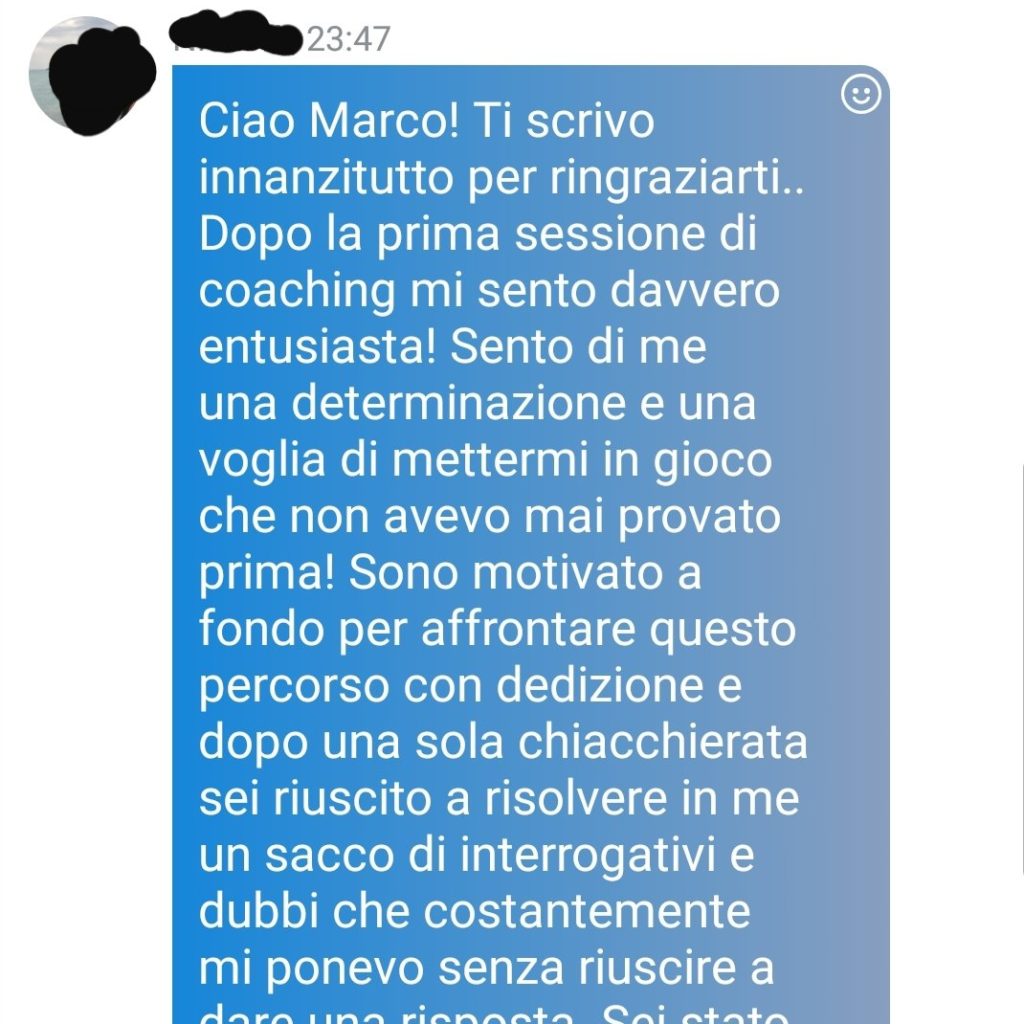The width and height of the screenshot is (1024, 1024).
Task: Click the word 'entusiasta!' in the message
Action: [317, 347]
